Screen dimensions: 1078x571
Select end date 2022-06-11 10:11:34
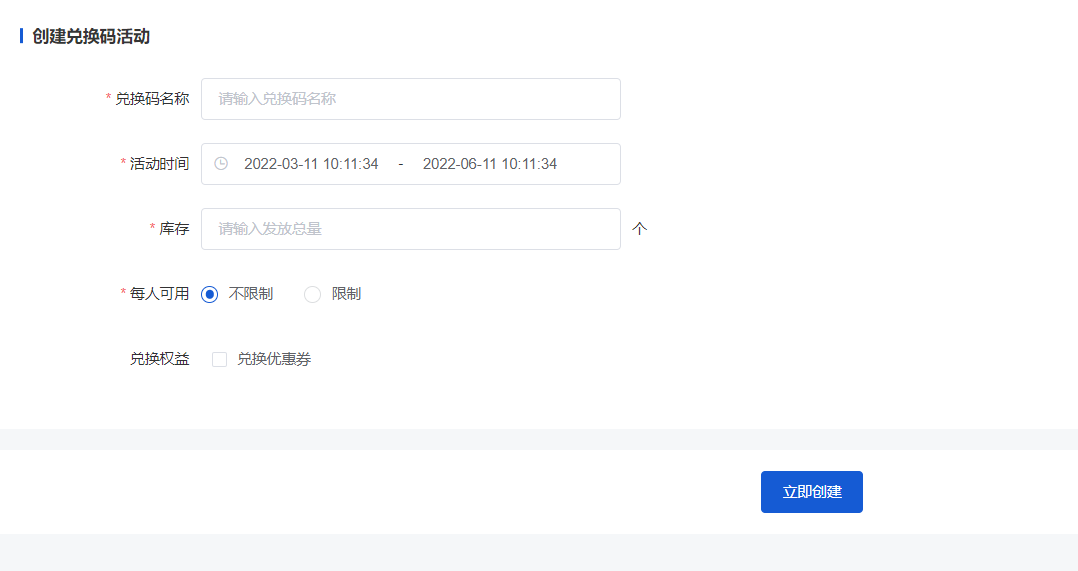coord(490,164)
